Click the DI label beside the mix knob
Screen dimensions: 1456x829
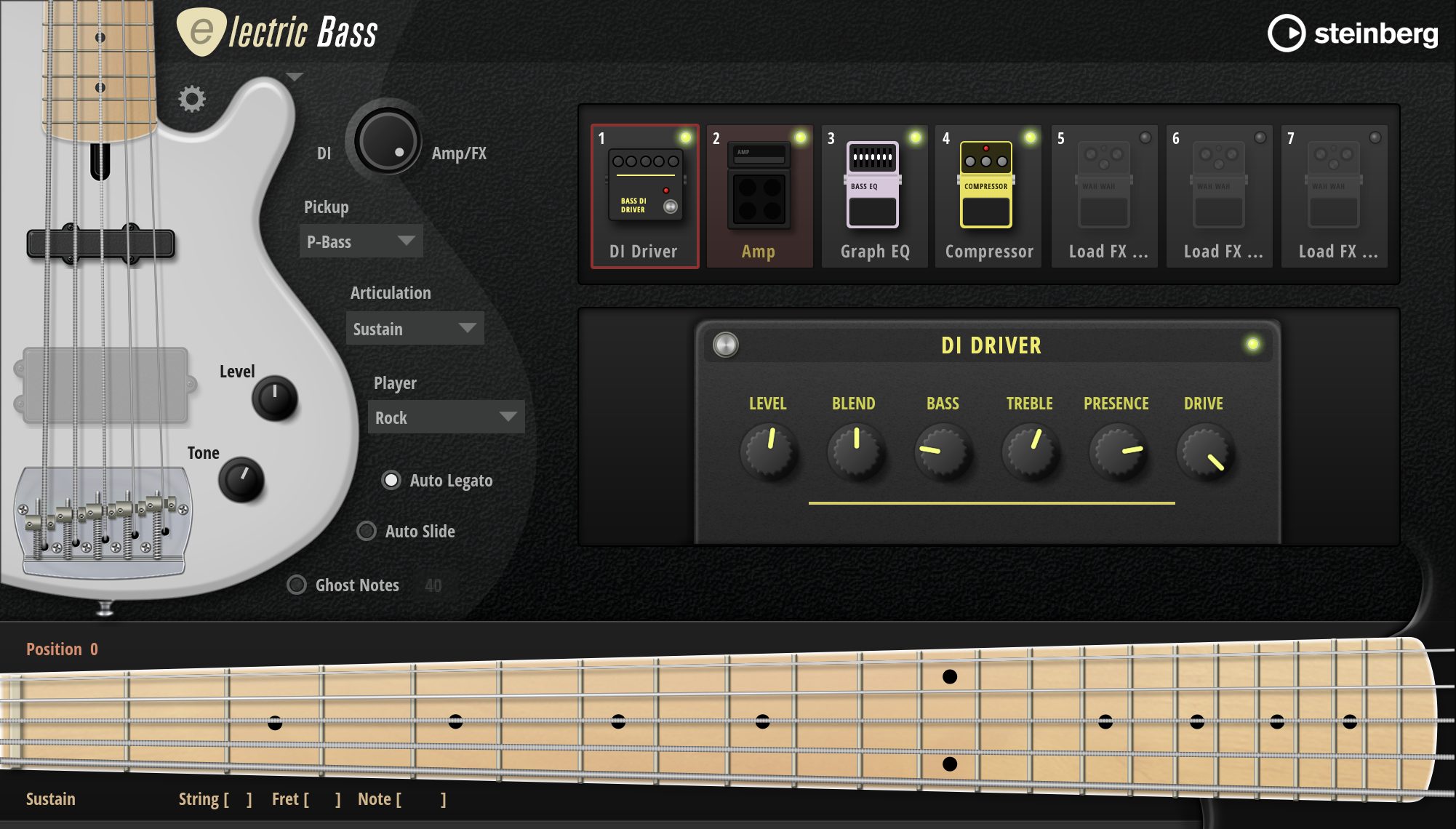pyautogui.click(x=324, y=153)
